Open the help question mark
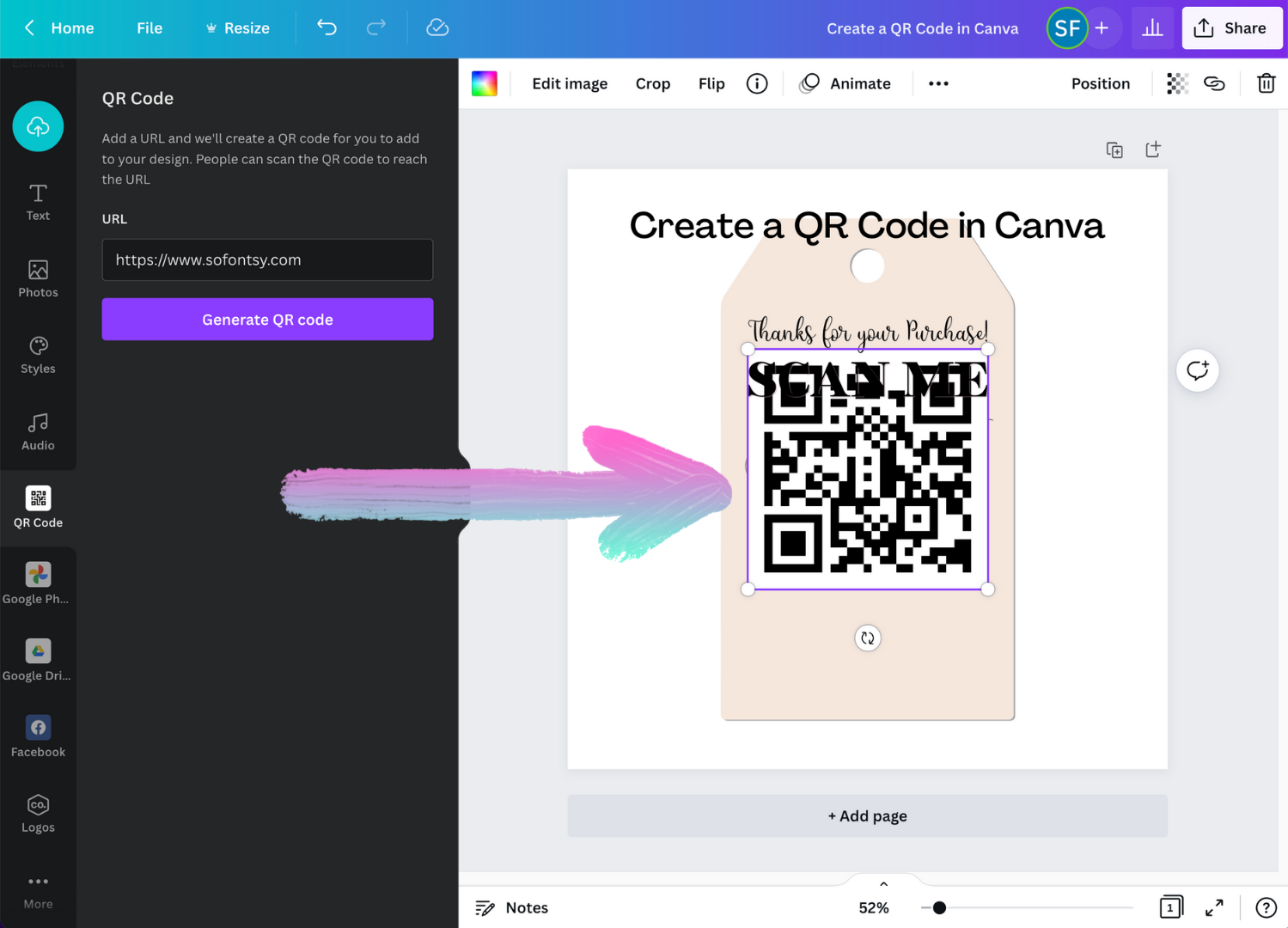This screenshot has width=1288, height=928. tap(1266, 908)
